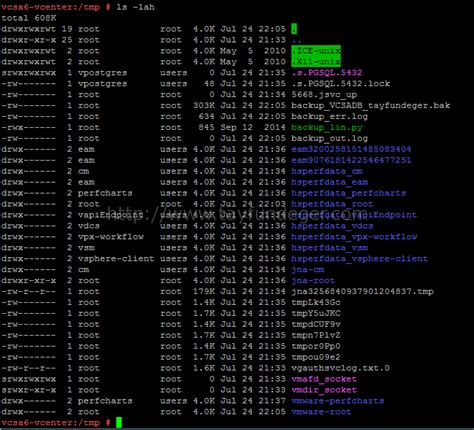This screenshot has height=430, width=474.
Task: Click the hsperfdata_vsphere-client directory entry
Action: [359, 259]
